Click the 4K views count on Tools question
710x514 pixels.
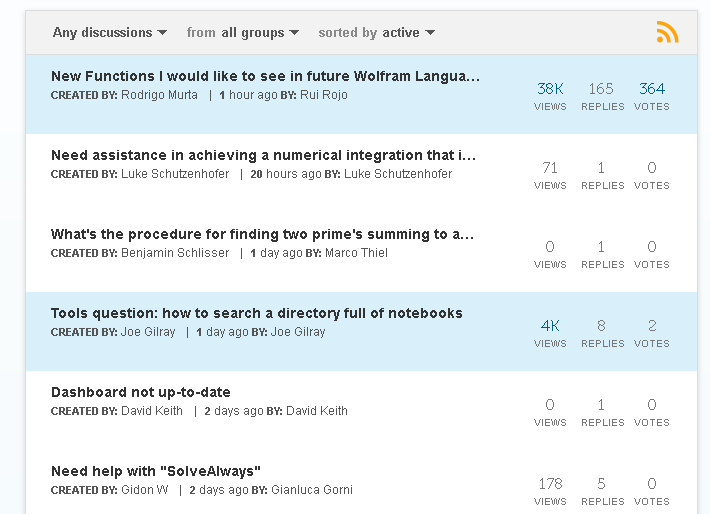point(550,326)
